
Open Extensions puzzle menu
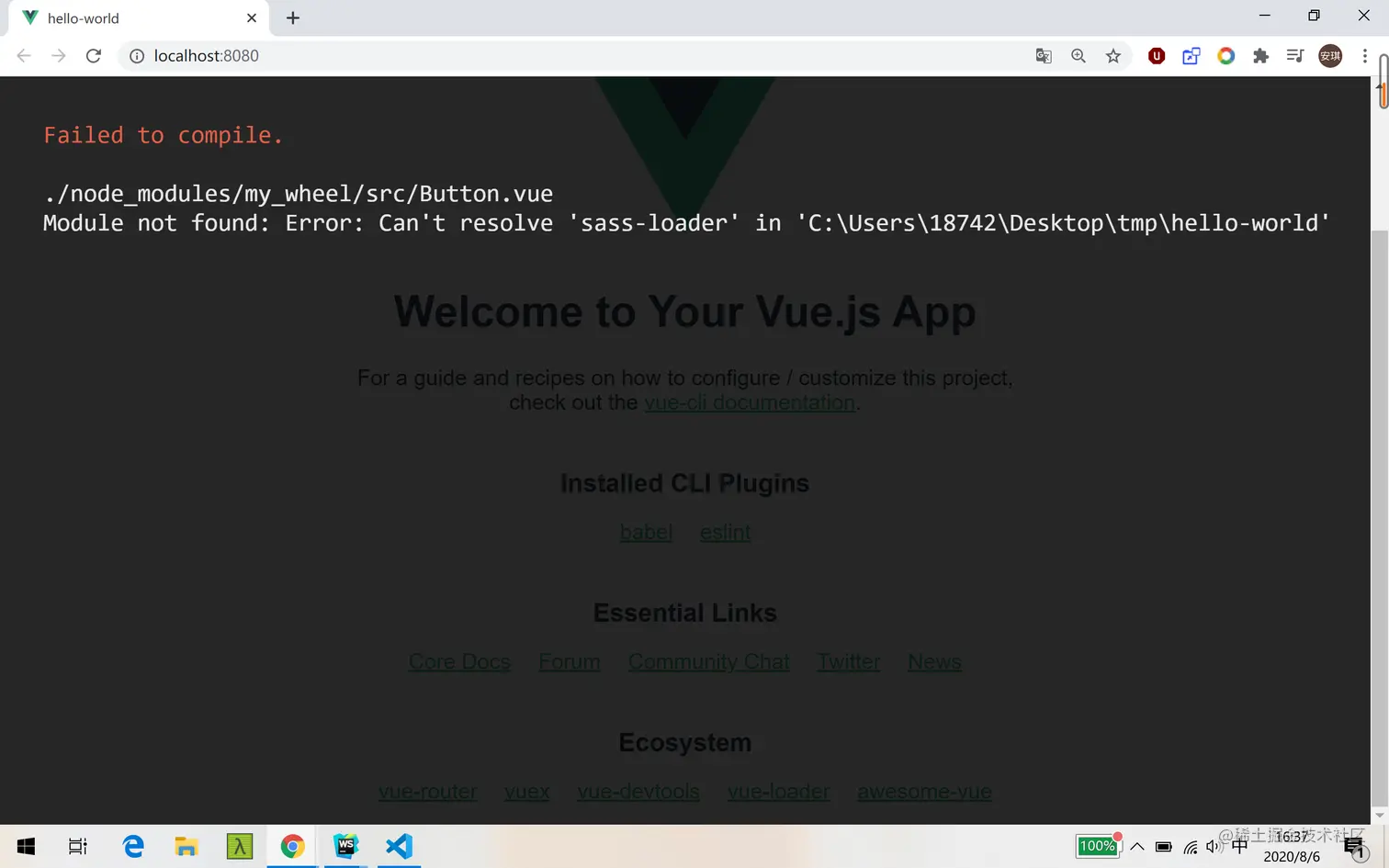tap(1261, 56)
